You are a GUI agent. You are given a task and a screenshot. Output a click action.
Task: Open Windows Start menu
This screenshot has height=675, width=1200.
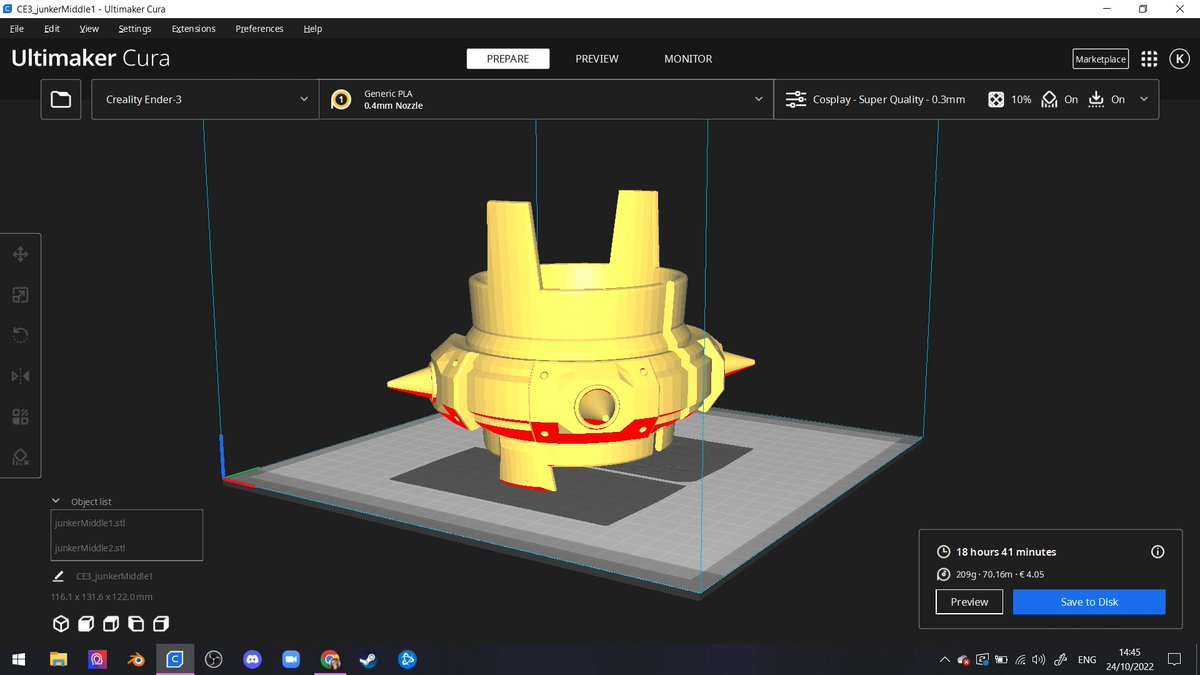click(x=19, y=660)
